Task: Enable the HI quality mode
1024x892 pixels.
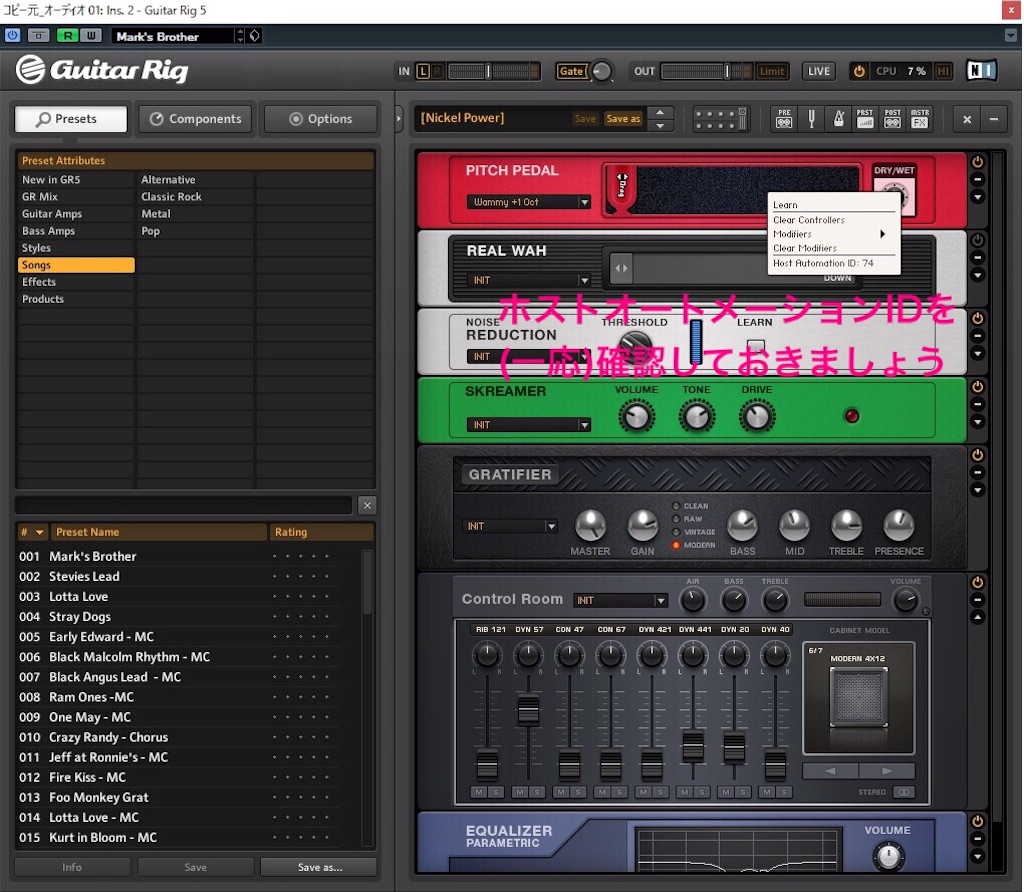Action: [x=943, y=71]
